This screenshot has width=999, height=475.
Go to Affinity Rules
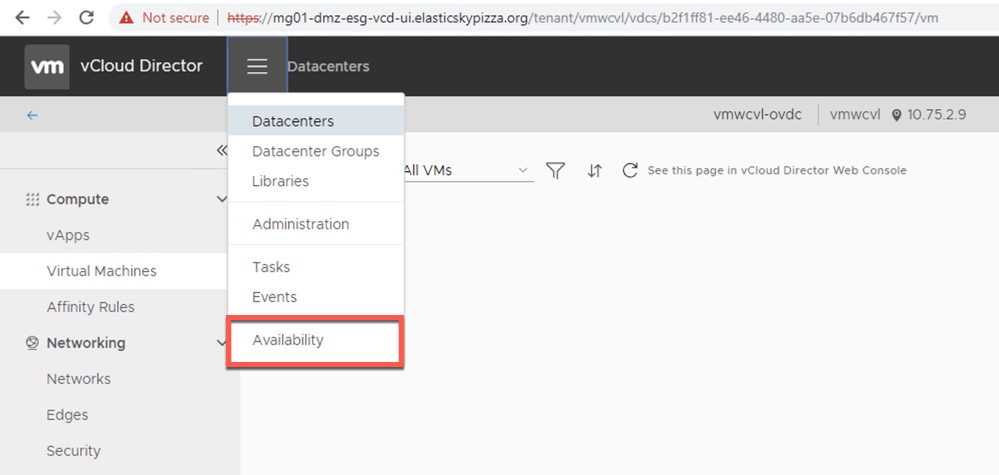(90, 307)
